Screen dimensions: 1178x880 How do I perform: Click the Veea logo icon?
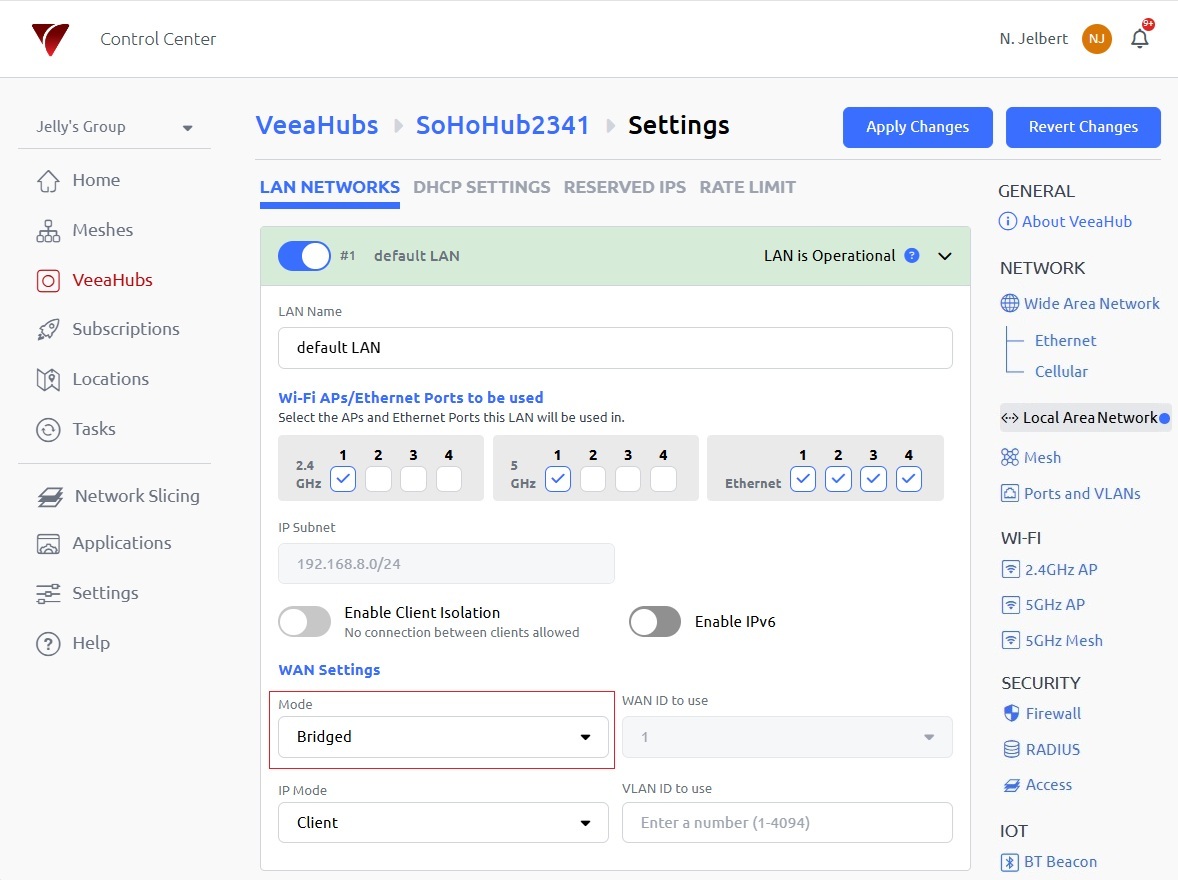click(x=50, y=39)
